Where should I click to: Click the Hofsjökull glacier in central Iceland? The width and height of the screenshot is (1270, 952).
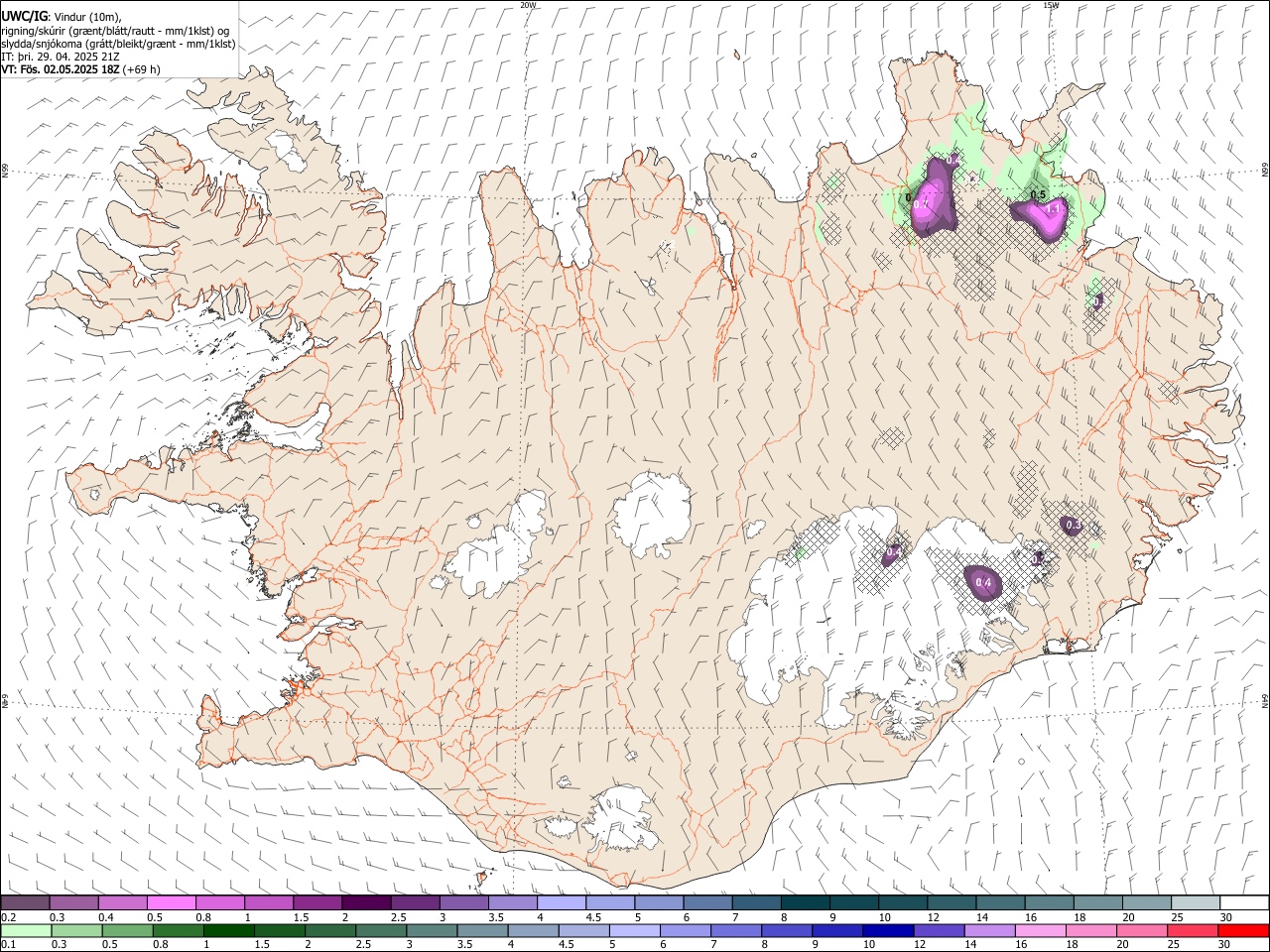[x=652, y=513]
